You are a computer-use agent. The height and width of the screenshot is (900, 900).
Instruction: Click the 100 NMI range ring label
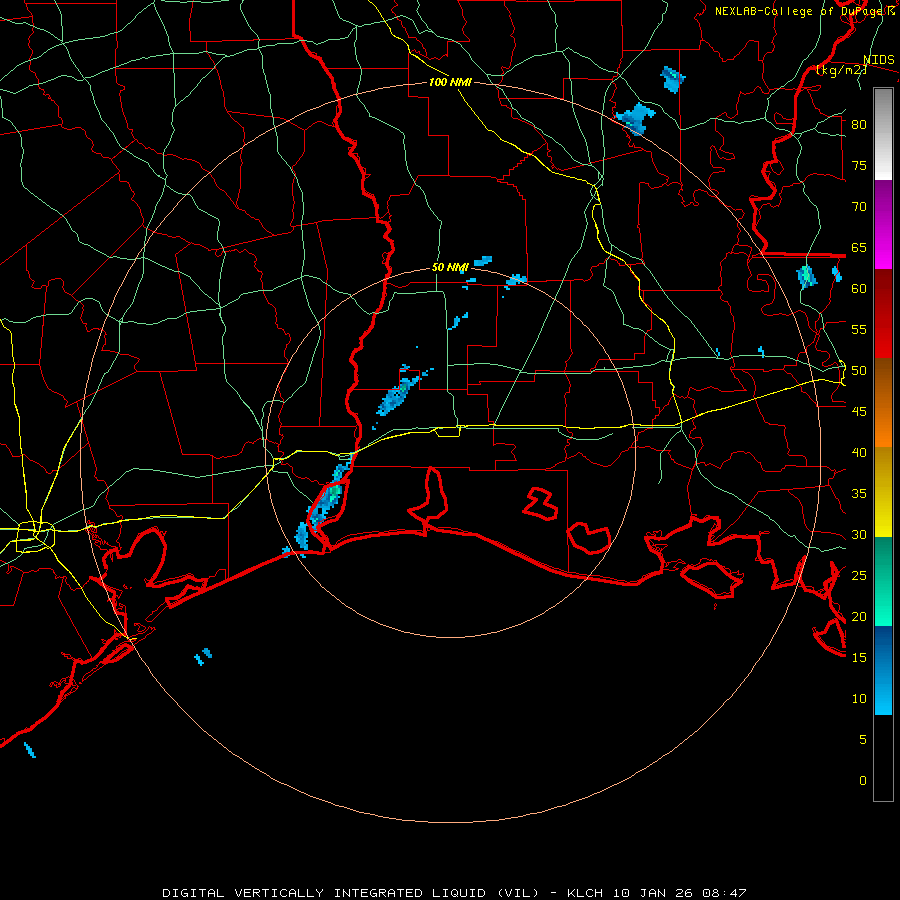tap(450, 82)
